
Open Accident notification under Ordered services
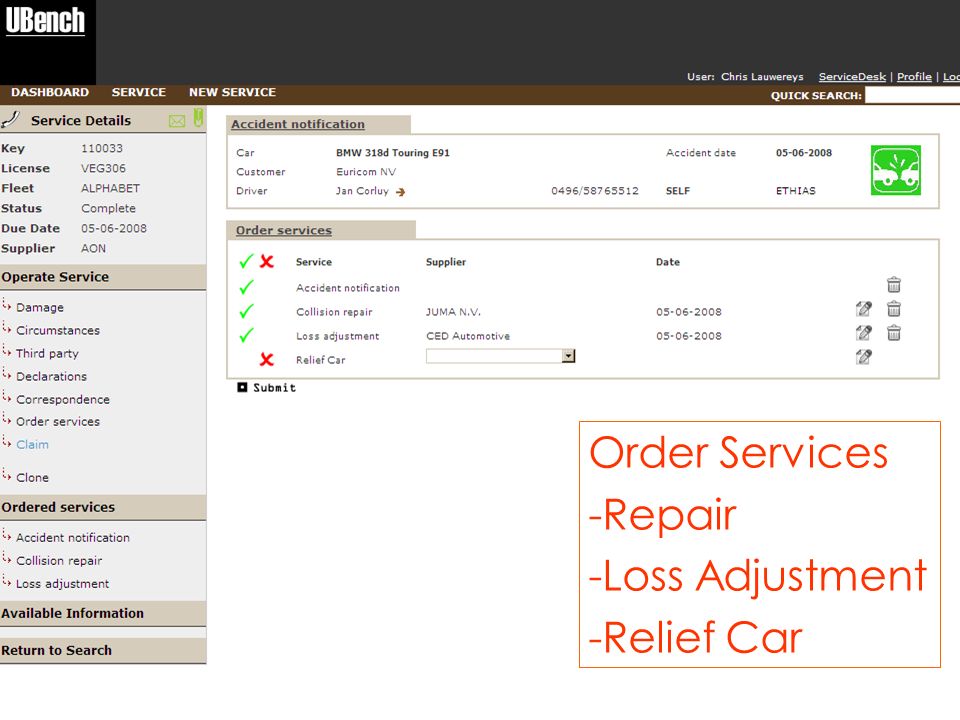[x=73, y=538]
